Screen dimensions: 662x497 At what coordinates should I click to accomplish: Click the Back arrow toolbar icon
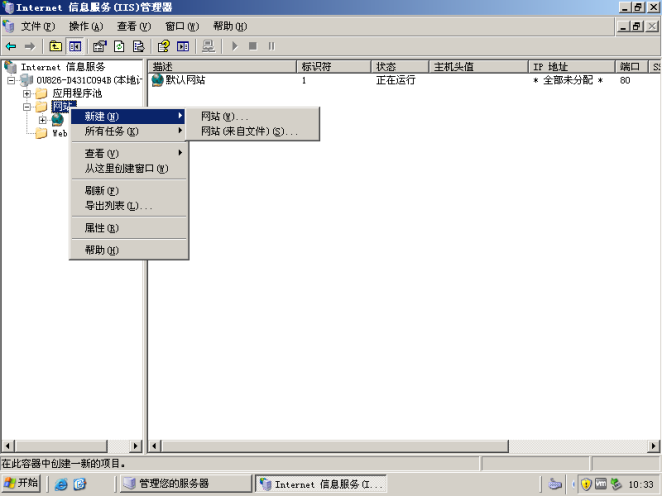pos(11,46)
